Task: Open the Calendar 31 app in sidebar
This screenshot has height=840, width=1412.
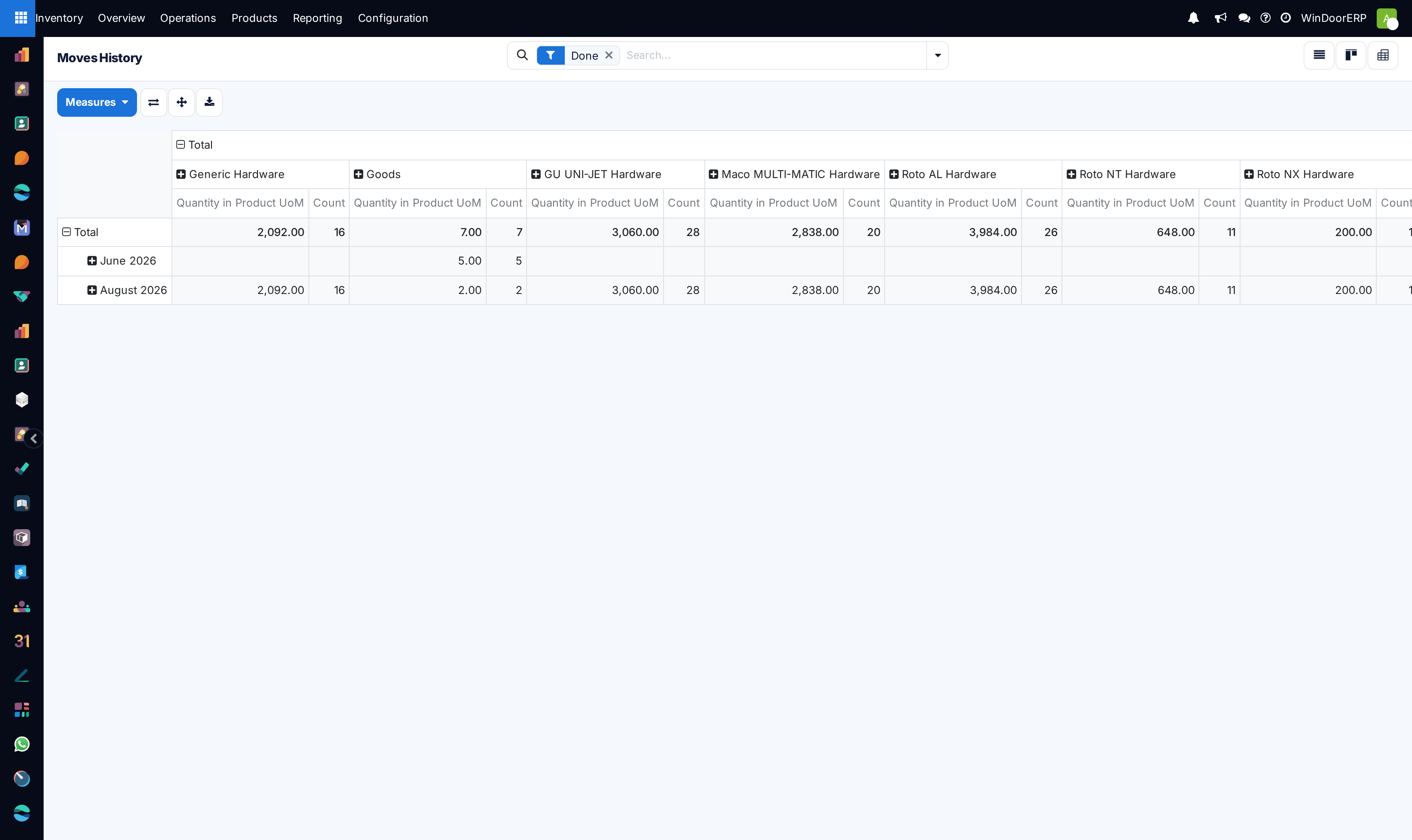Action: click(x=21, y=641)
